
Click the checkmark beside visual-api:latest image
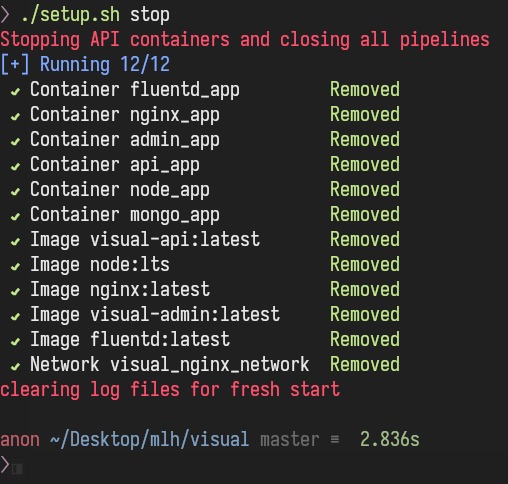click(15, 241)
